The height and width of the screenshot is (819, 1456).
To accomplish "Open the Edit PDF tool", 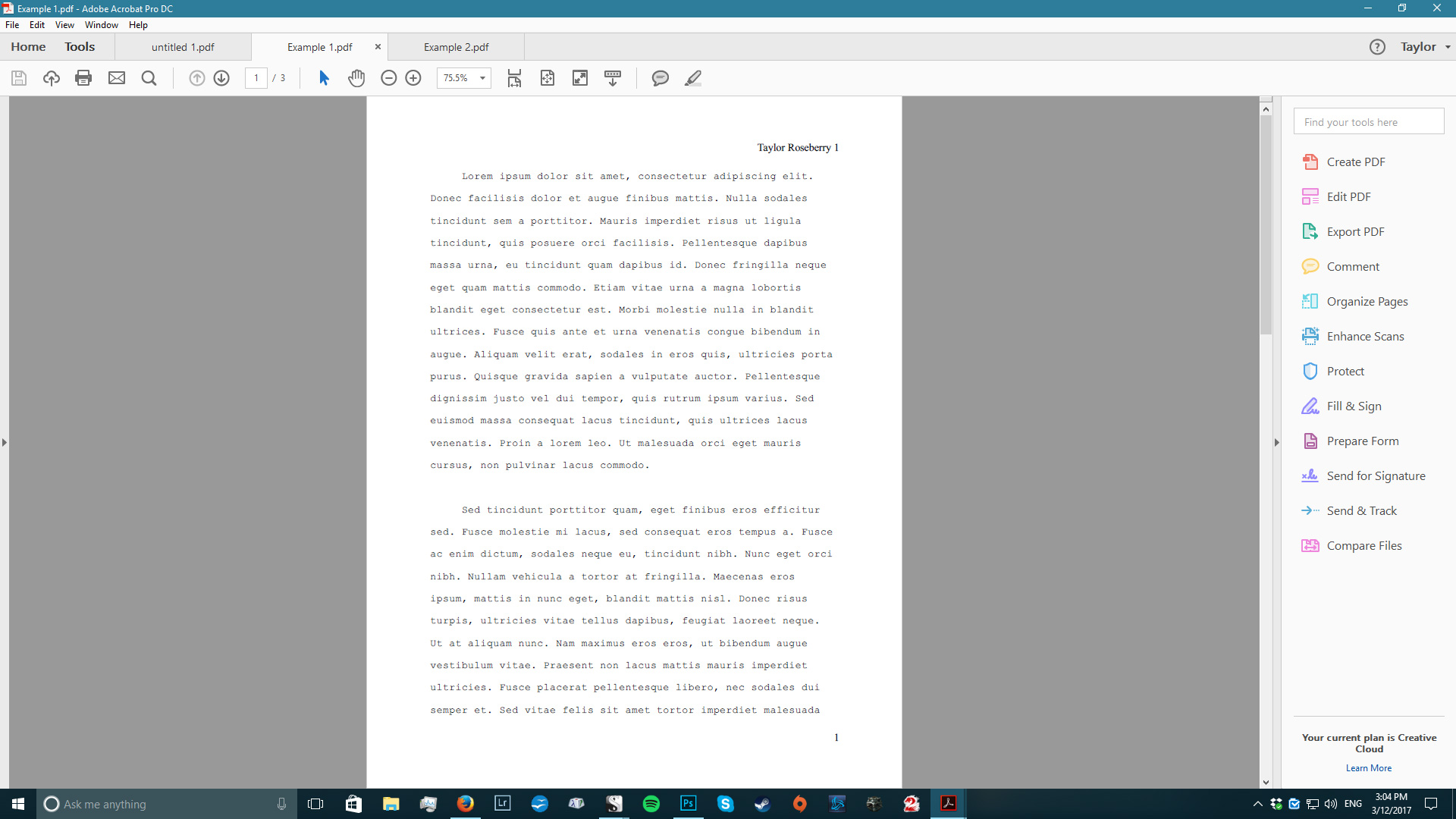I will point(1337,196).
